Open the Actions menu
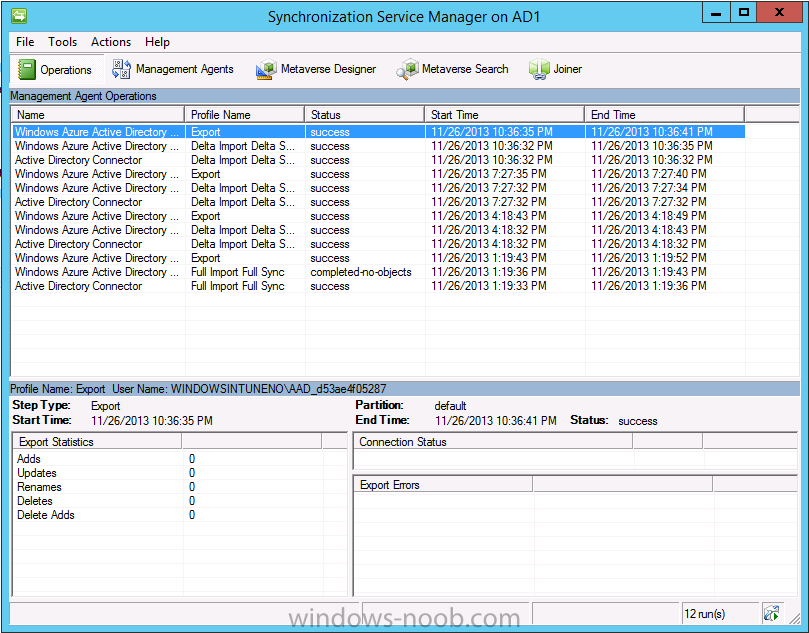Image resolution: width=809 pixels, height=633 pixels. pos(111,42)
